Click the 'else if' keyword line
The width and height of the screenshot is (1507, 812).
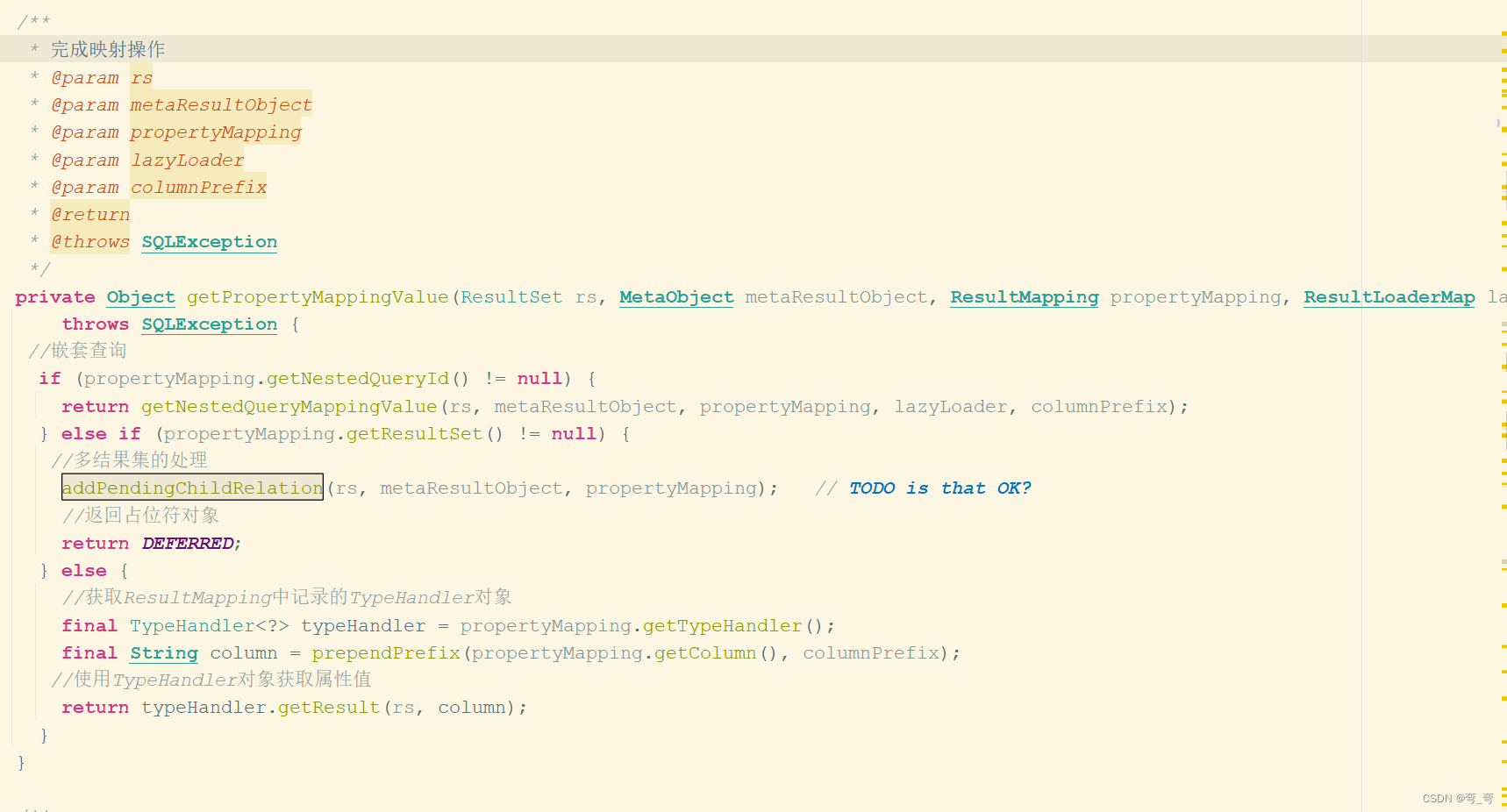101,434
